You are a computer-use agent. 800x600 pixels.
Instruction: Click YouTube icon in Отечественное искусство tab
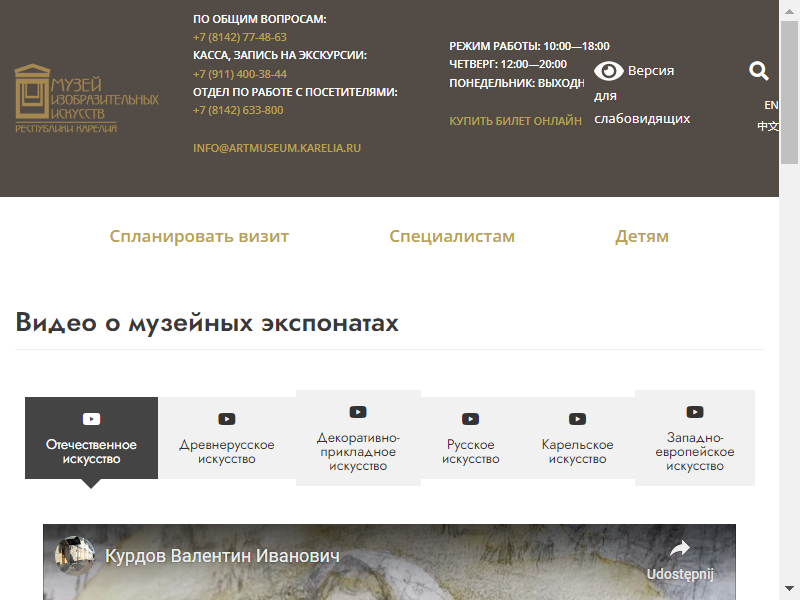91,419
